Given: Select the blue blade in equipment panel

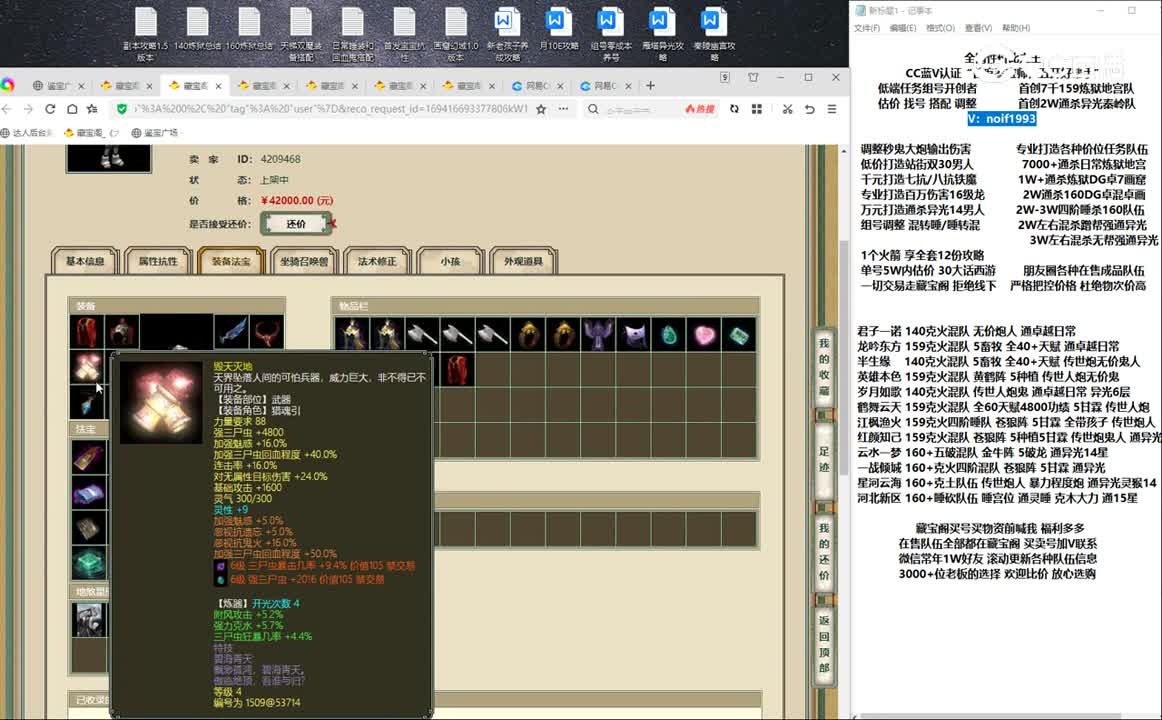Looking at the screenshot, I should pos(231,332).
